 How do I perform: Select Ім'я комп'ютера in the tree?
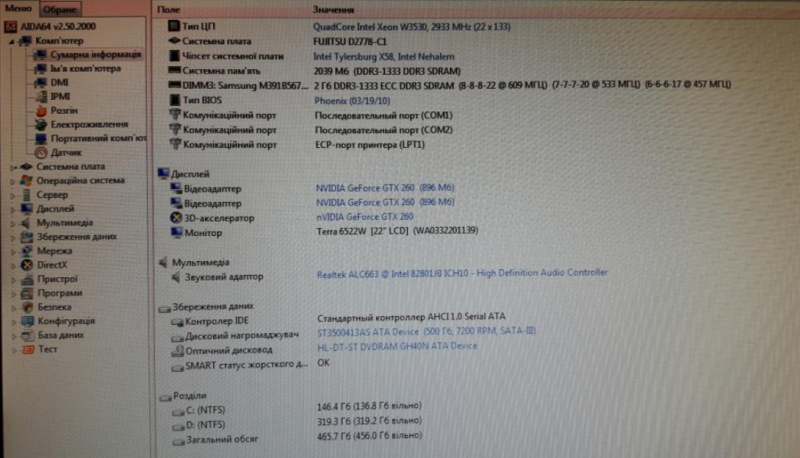85,69
